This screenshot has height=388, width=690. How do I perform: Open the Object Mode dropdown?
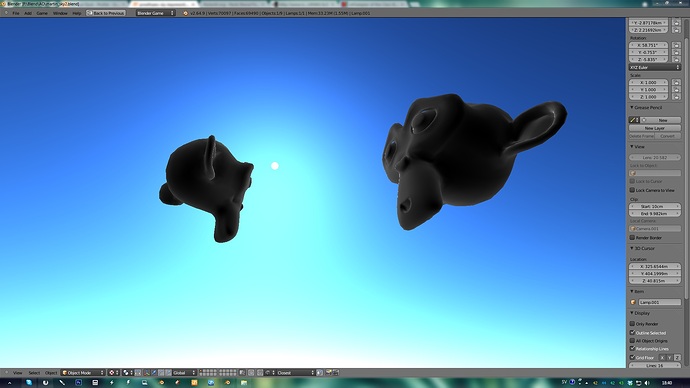pos(83,373)
